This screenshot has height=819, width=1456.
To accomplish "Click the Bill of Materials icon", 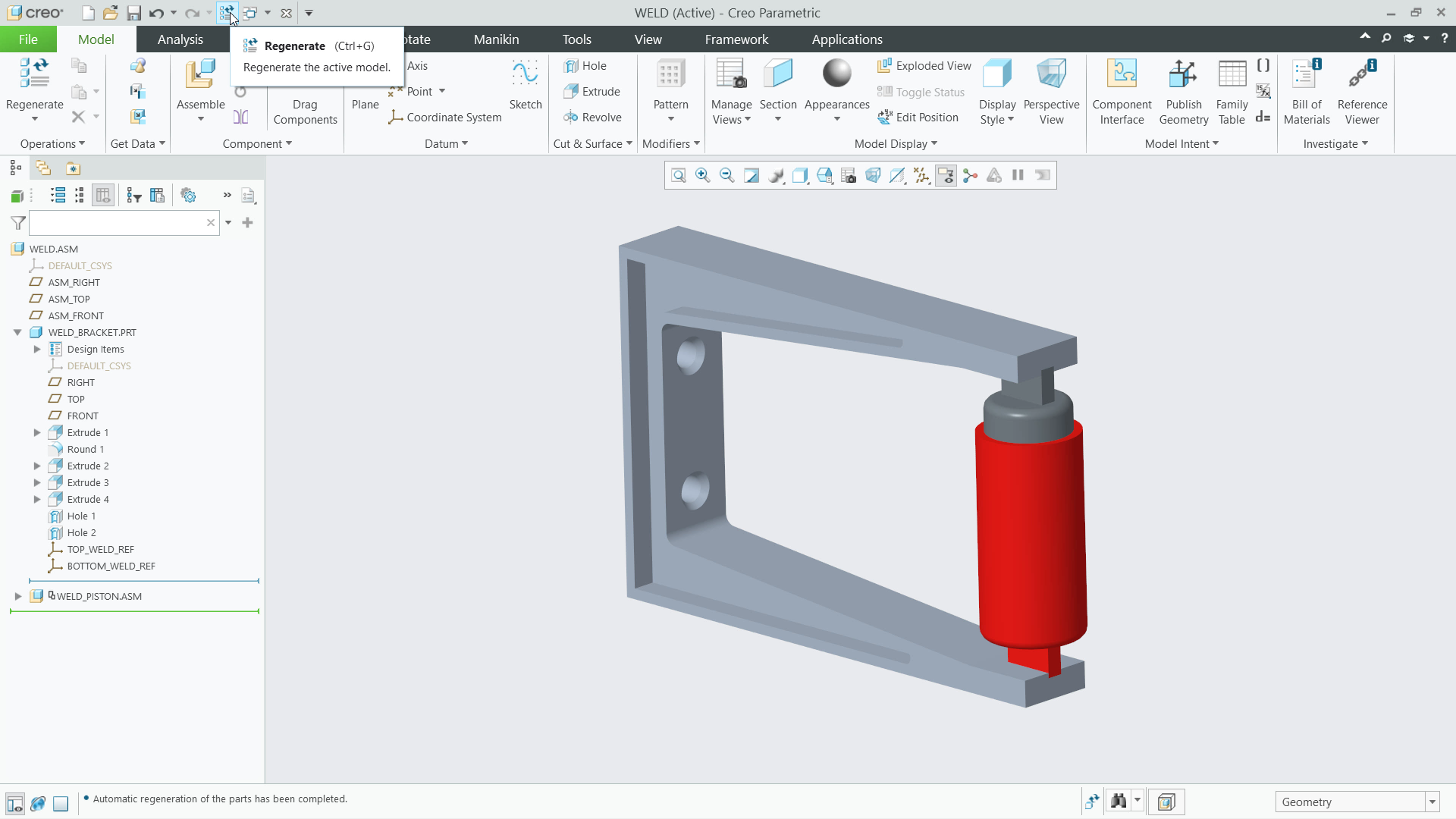I will tap(1307, 74).
